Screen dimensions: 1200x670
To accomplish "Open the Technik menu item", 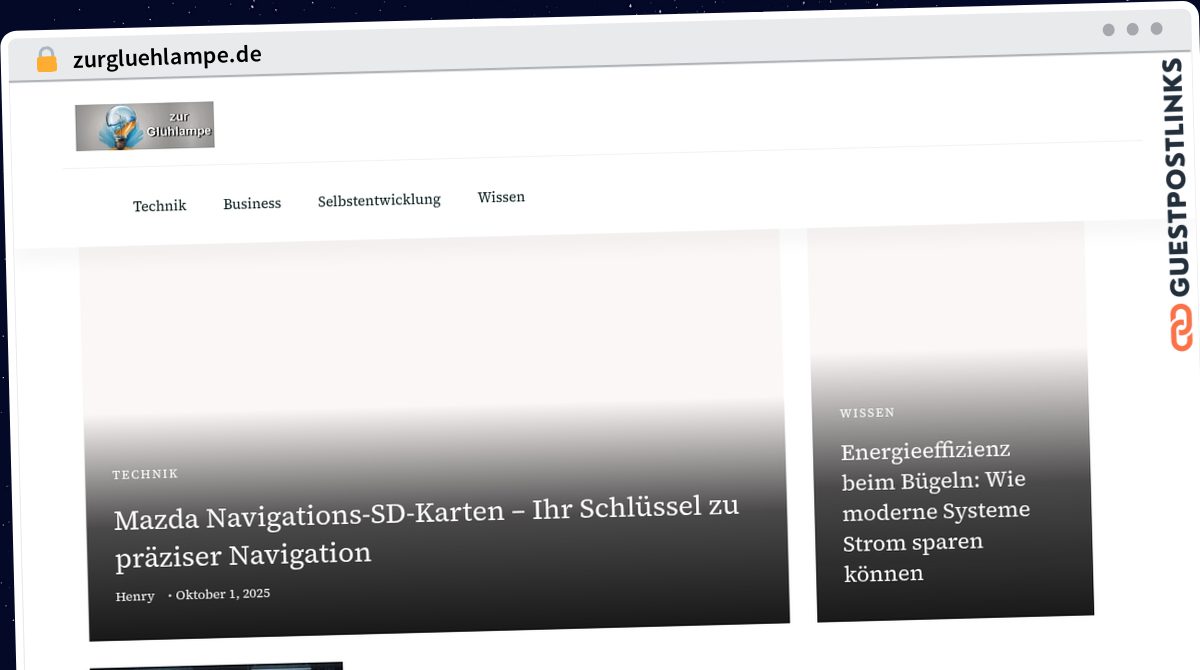I will [x=160, y=206].
